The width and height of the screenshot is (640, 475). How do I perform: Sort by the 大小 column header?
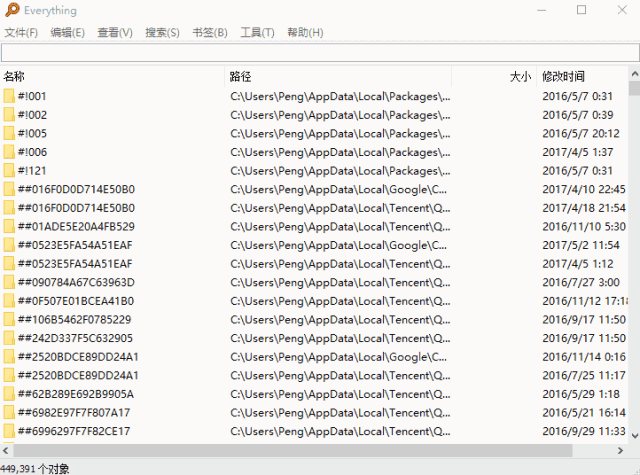(494, 76)
